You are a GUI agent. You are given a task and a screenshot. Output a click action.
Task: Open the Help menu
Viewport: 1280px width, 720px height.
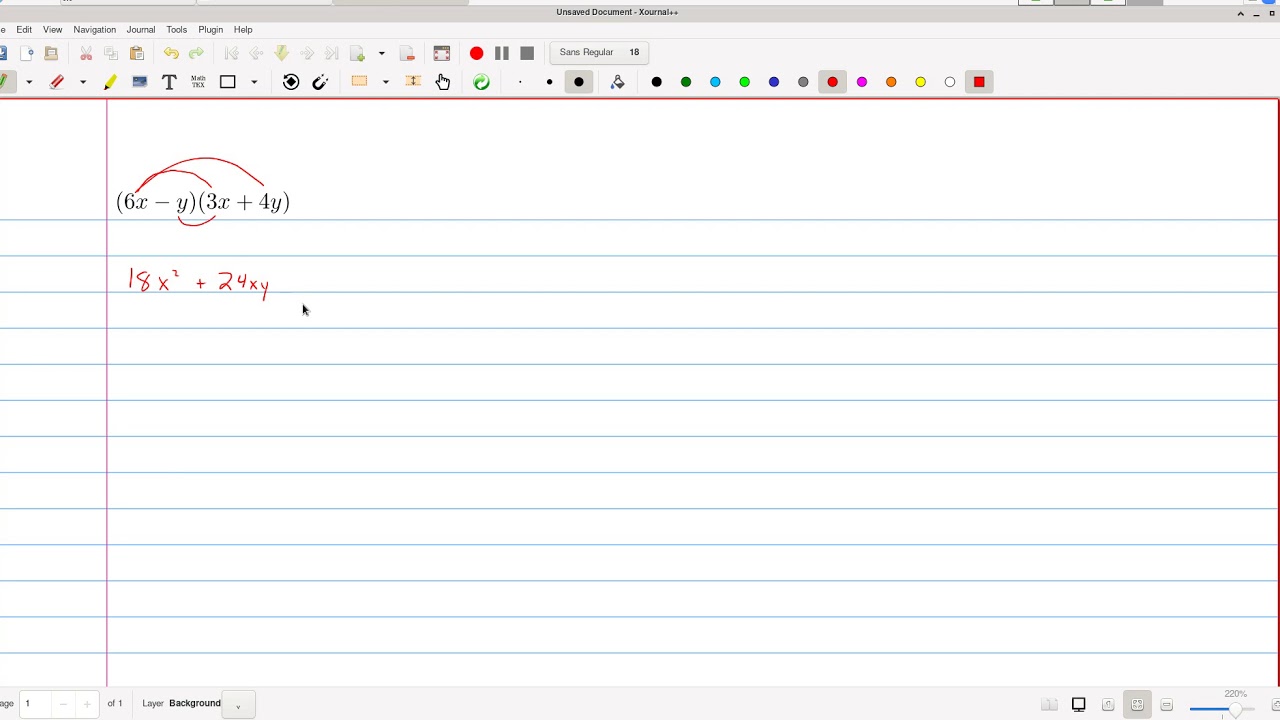[x=243, y=30]
